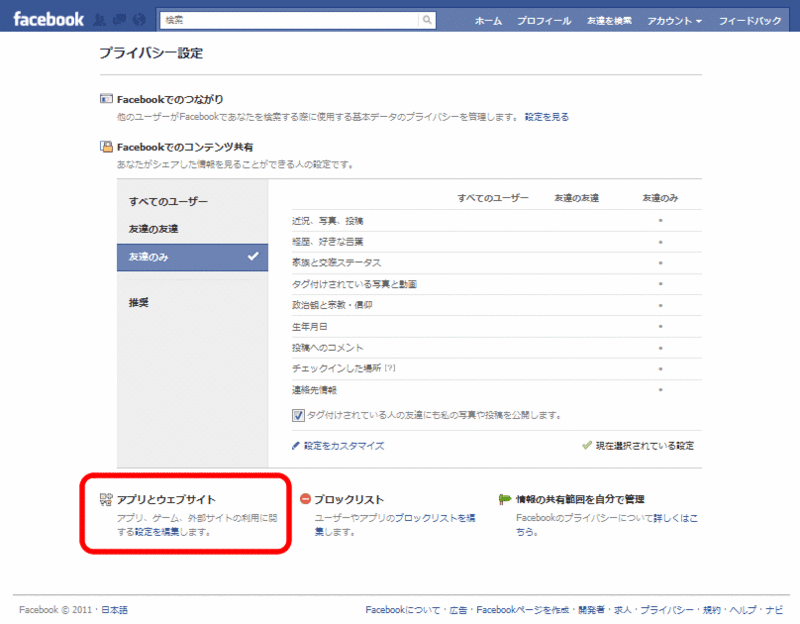
Task: Click the pencil icon beside 設定をカスタマイズ
Action: pyautogui.click(x=295, y=446)
